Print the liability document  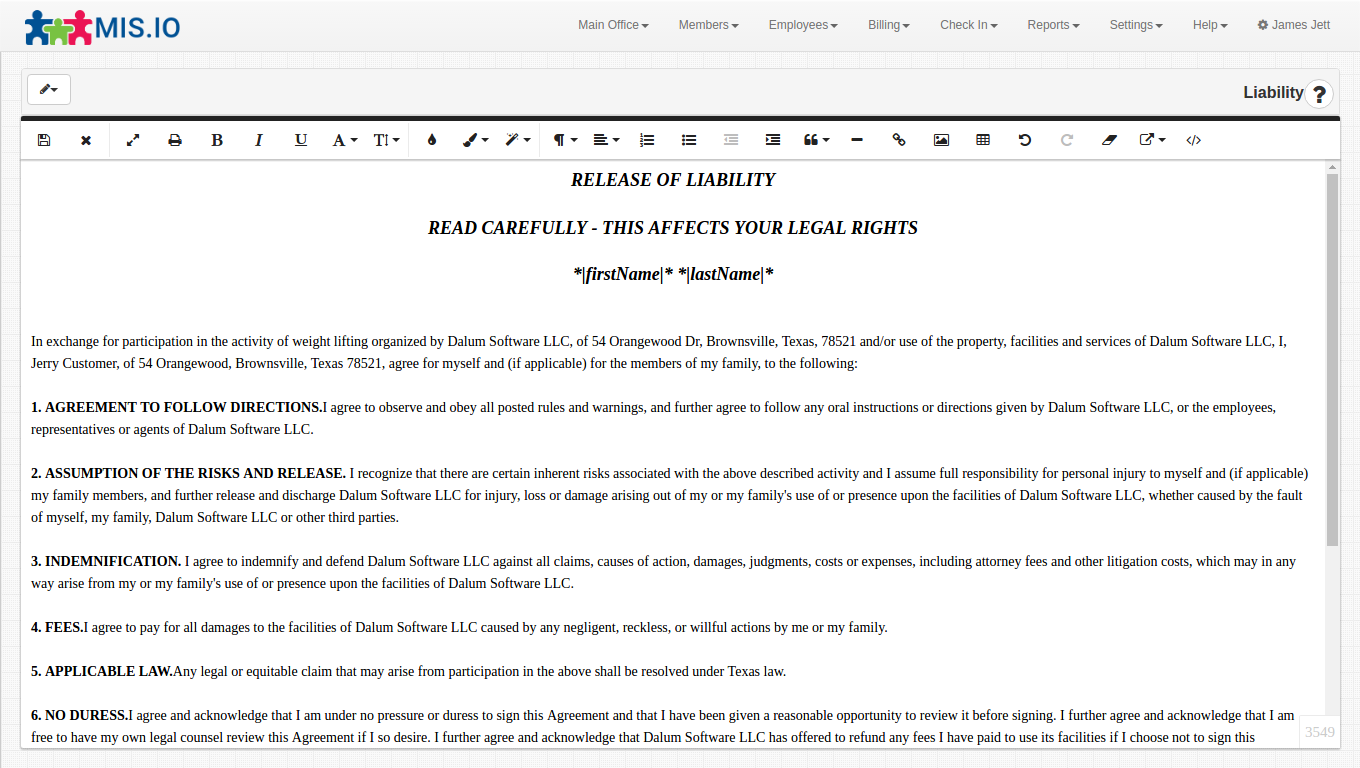(x=175, y=140)
